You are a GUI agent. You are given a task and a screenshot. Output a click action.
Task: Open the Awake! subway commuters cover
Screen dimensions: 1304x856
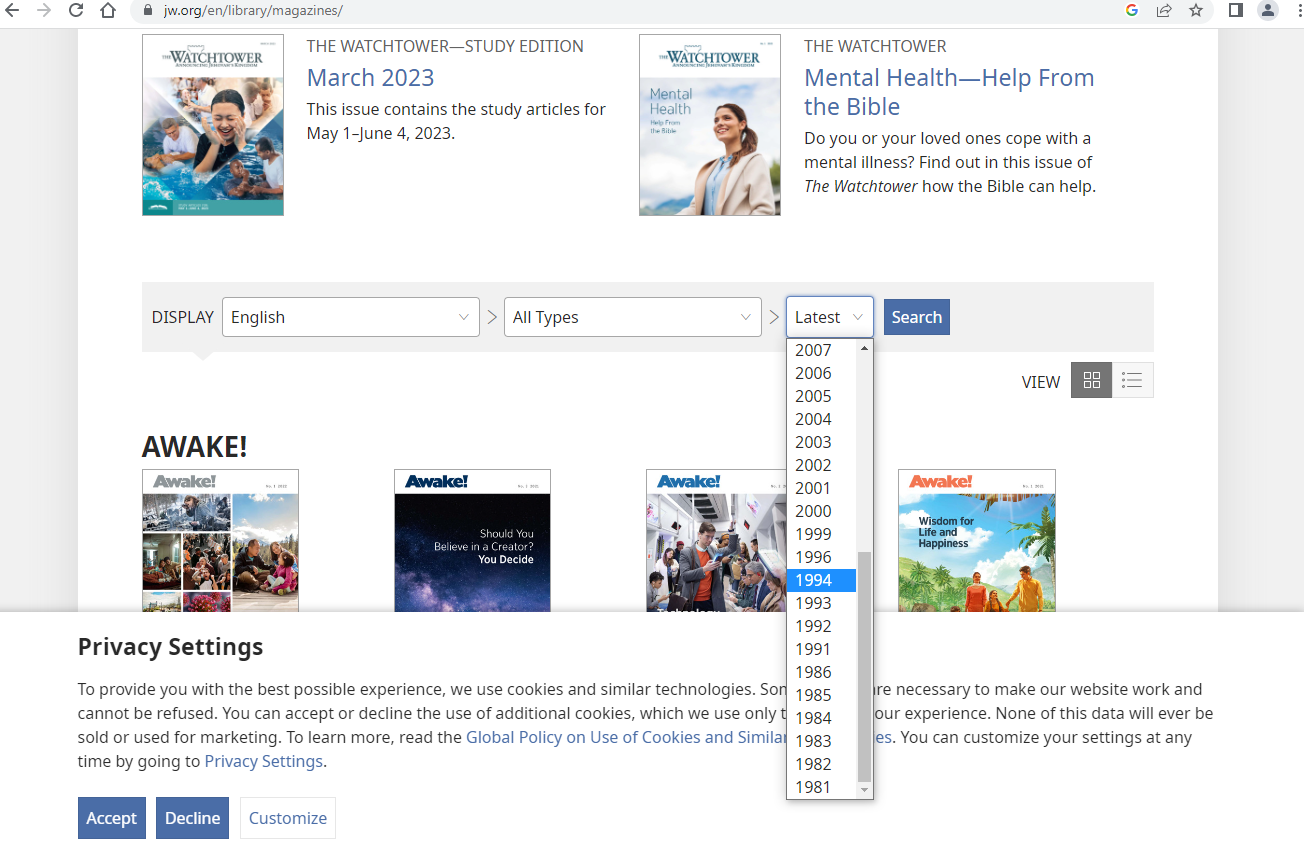click(716, 541)
